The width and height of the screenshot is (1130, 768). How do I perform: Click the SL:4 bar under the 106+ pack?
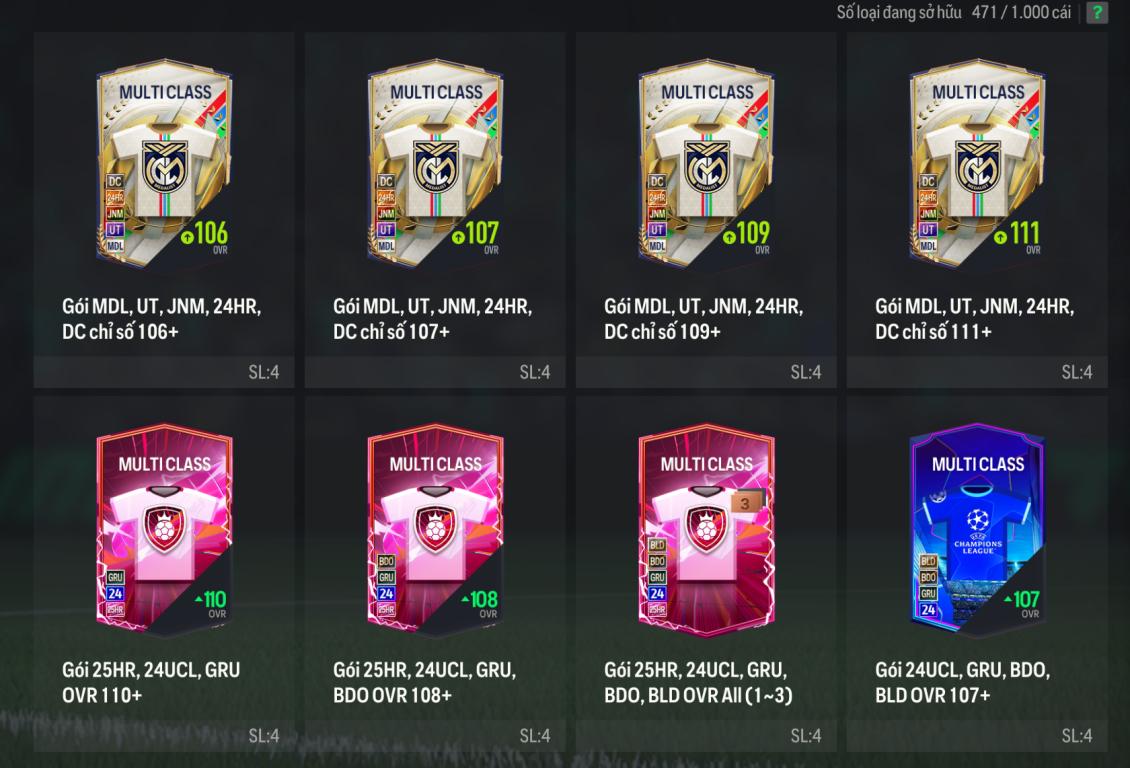164,372
